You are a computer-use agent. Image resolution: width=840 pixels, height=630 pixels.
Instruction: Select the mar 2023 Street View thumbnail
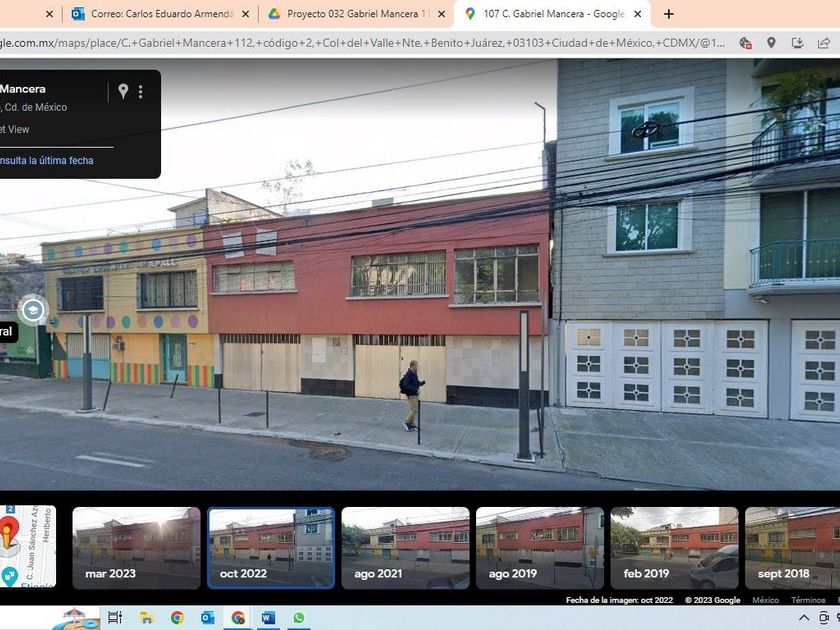(136, 548)
